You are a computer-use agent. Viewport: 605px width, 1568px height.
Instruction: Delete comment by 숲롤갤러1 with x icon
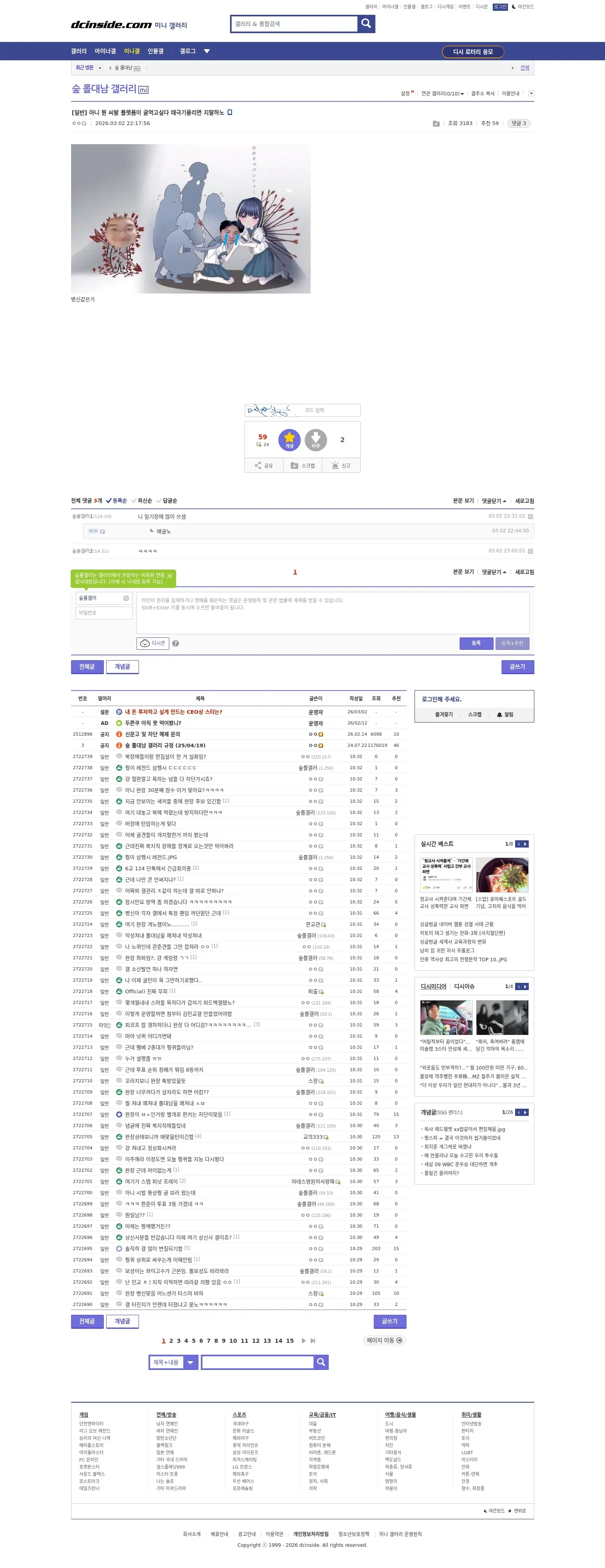click(530, 517)
